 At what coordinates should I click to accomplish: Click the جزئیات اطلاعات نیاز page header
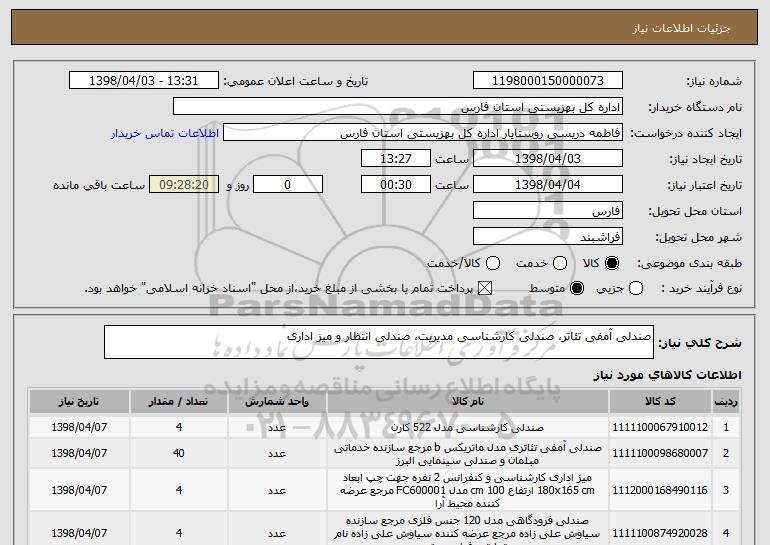coord(681,28)
